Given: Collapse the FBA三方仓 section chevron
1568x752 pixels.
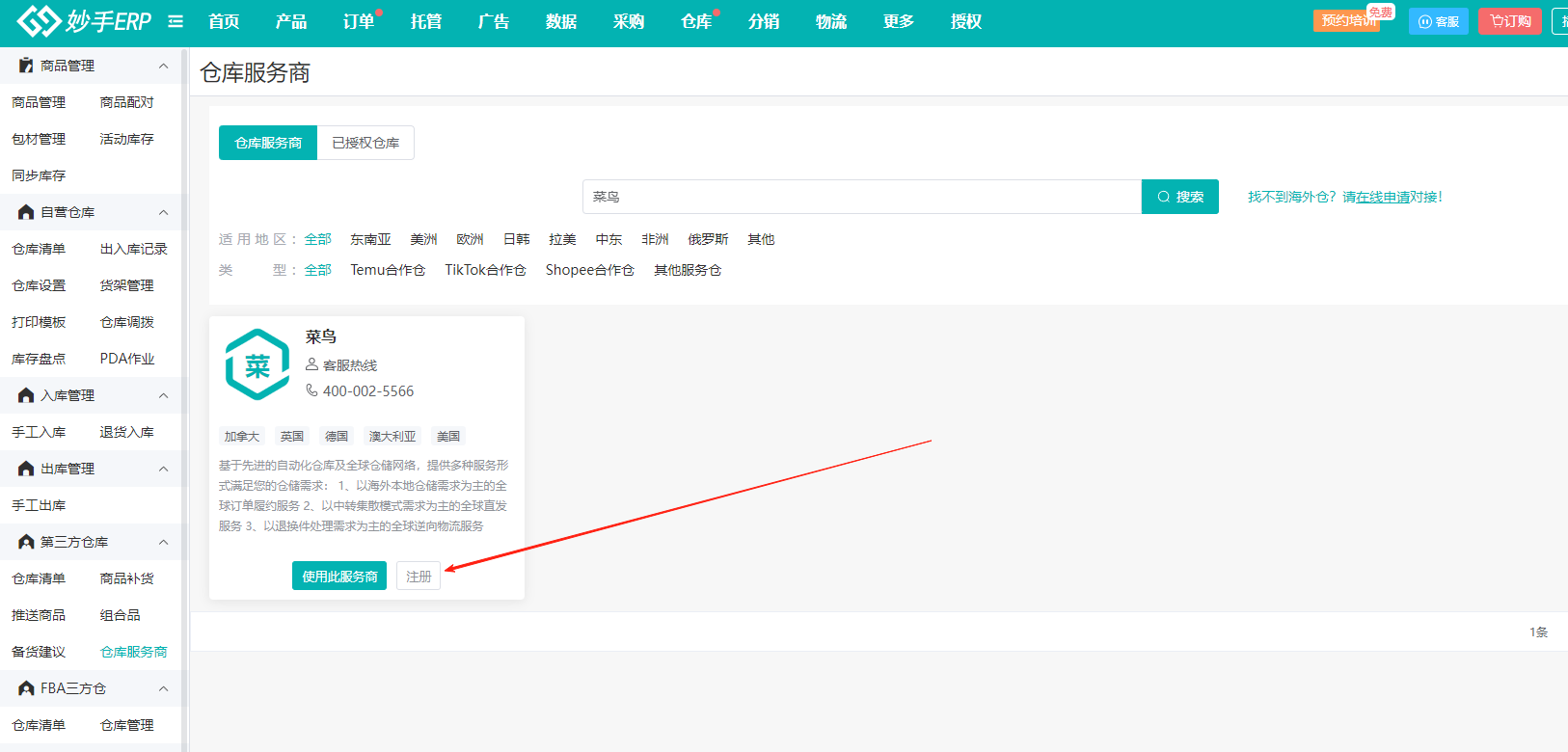Looking at the screenshot, I should [x=163, y=688].
